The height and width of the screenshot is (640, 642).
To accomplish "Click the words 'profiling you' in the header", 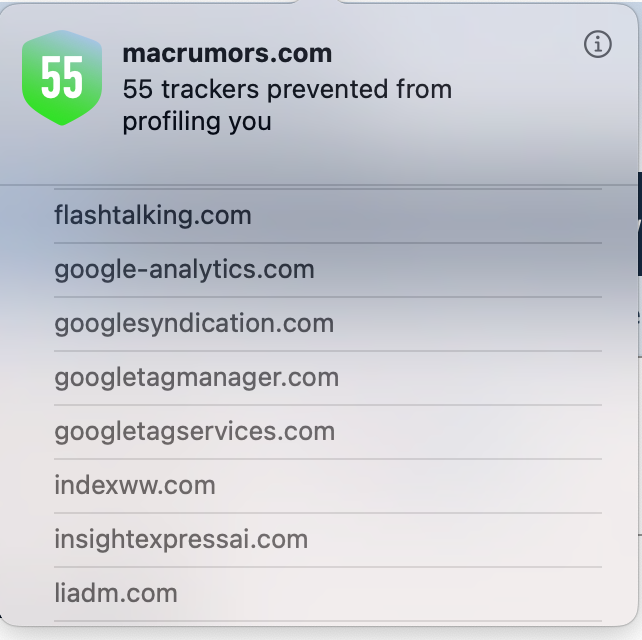I will (197, 122).
